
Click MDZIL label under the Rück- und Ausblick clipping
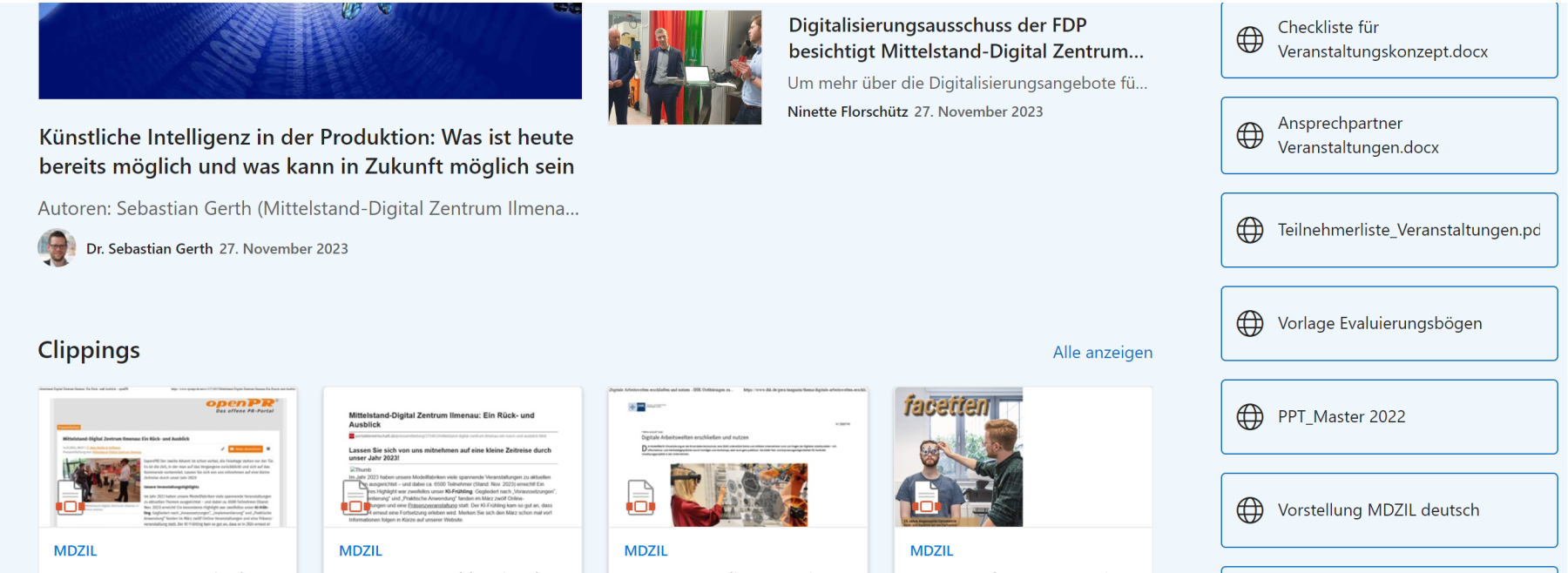[x=361, y=550]
